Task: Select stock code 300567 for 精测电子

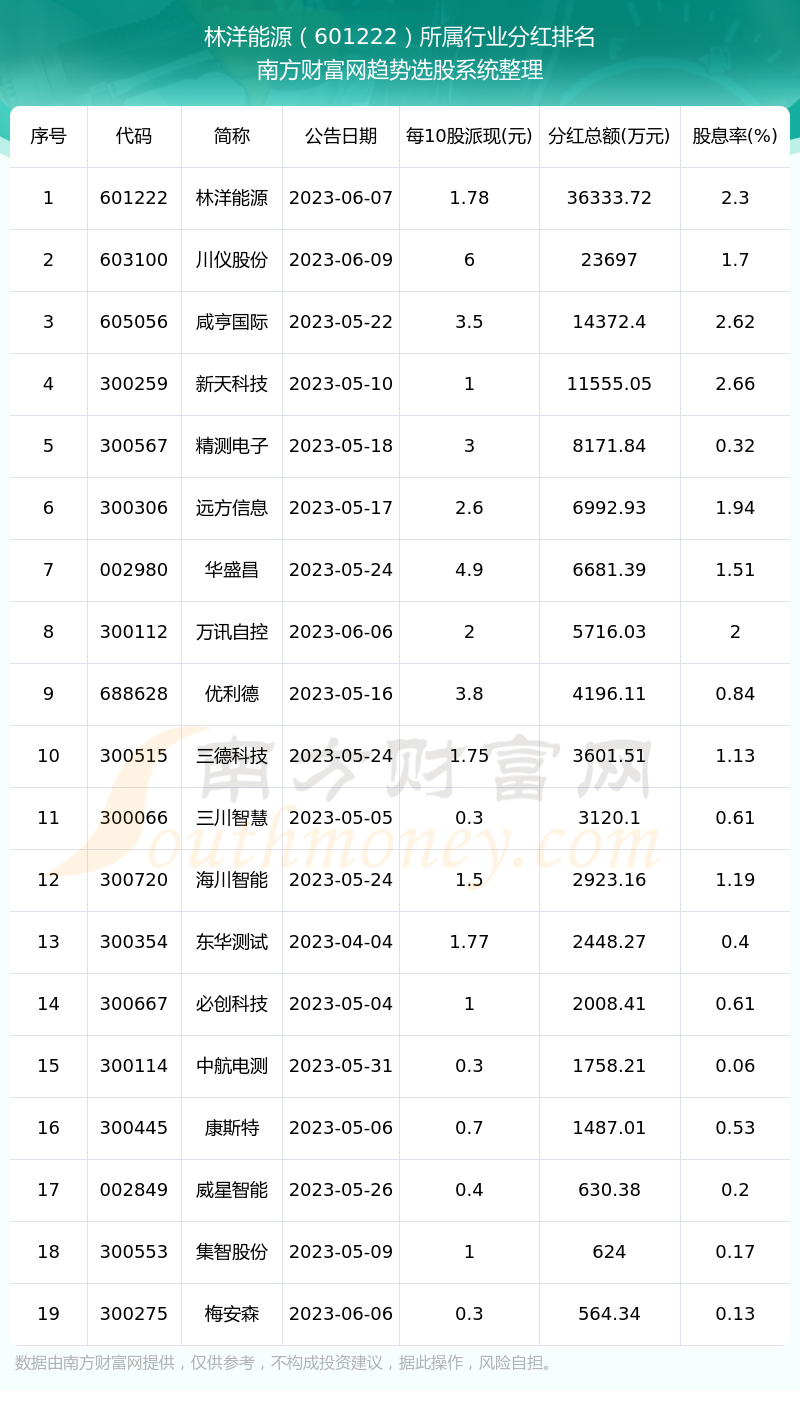Action: [x=134, y=446]
